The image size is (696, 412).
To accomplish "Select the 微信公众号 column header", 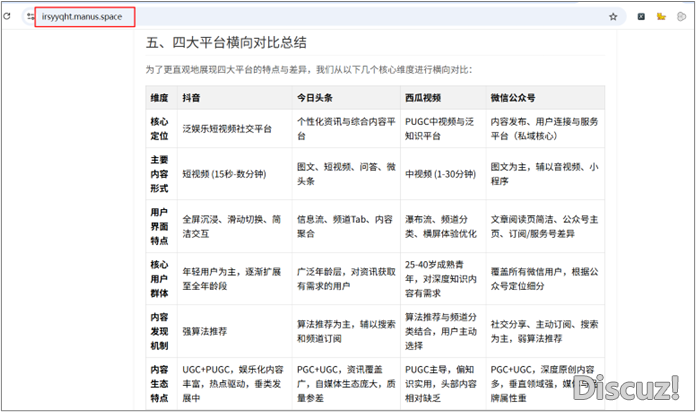I will click(513, 99).
